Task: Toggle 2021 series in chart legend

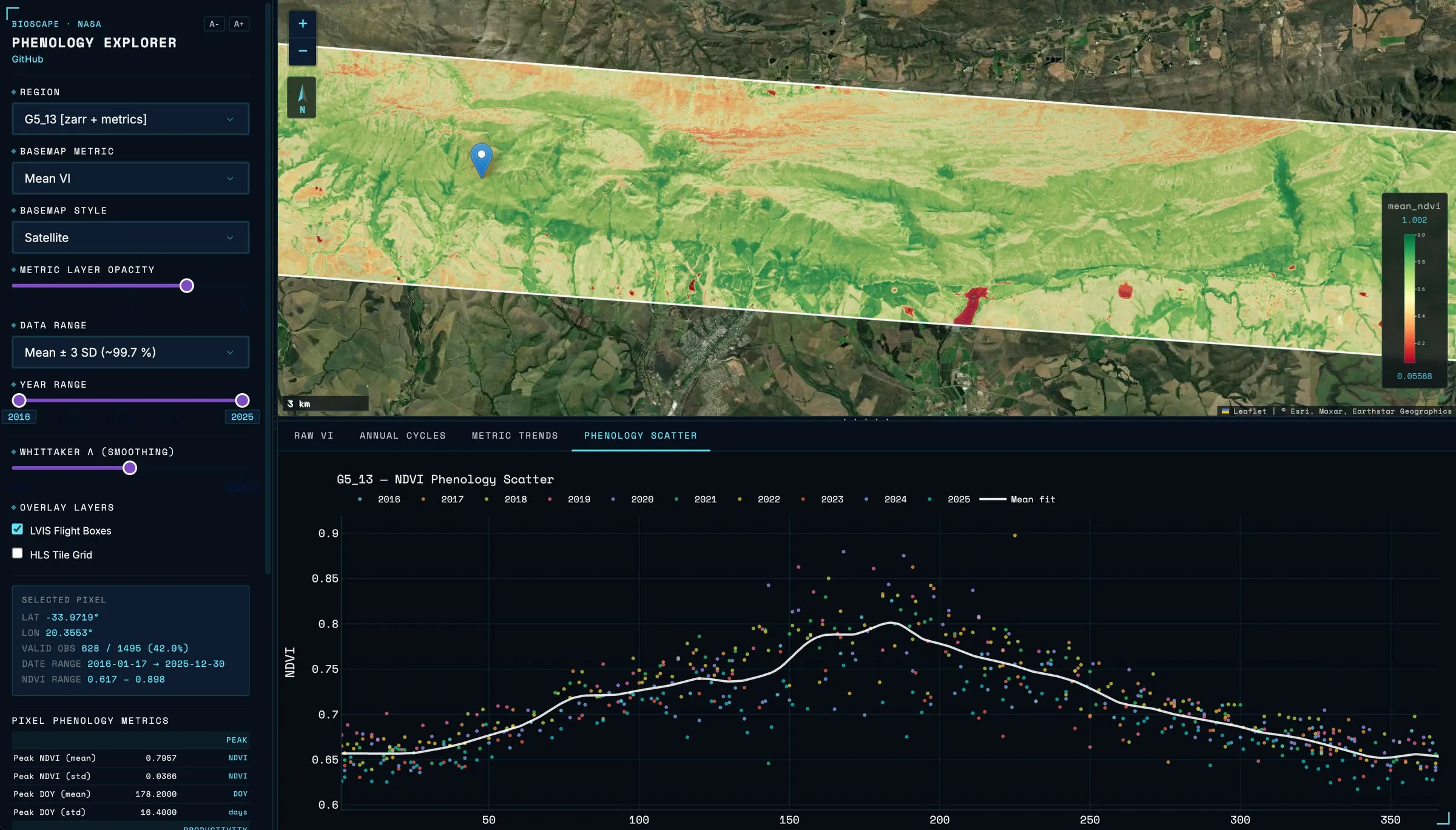Action: [x=696, y=499]
